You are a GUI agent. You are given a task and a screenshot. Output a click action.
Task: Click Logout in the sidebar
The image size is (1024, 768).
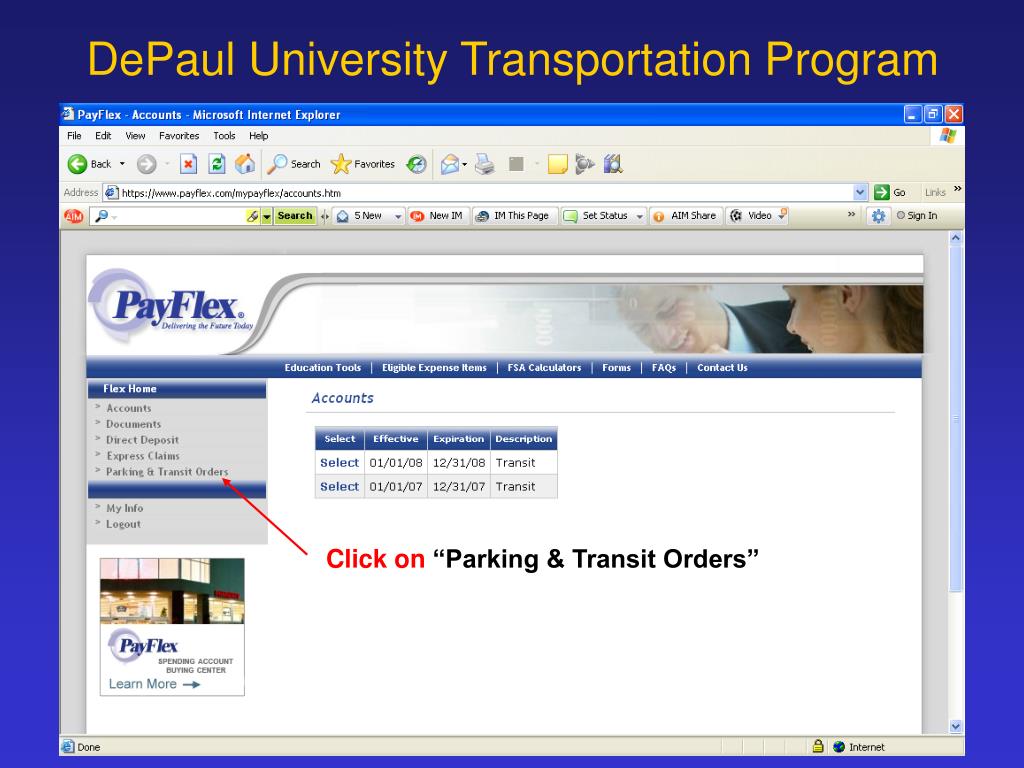123,524
